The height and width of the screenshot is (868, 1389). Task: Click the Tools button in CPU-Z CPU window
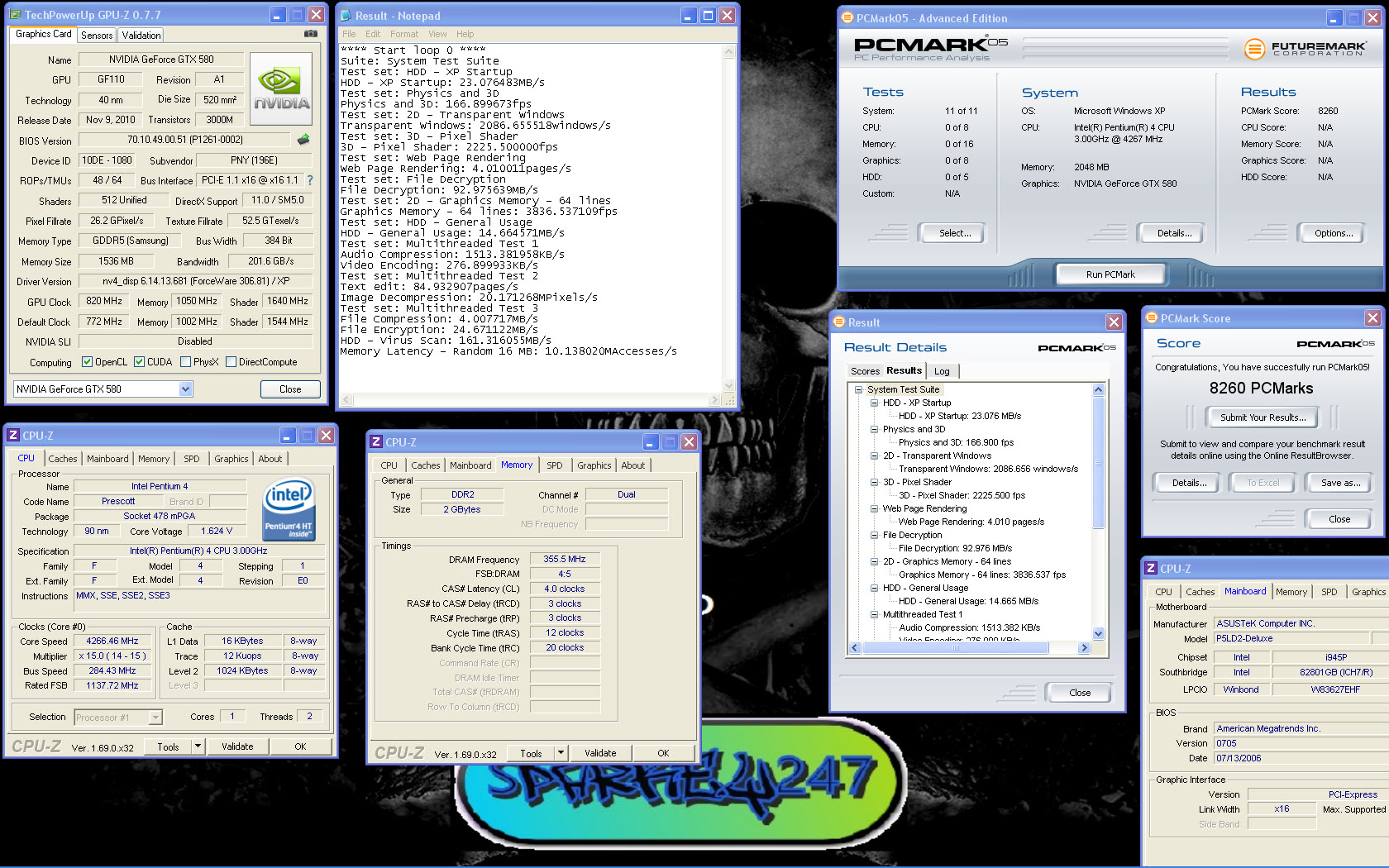168,746
